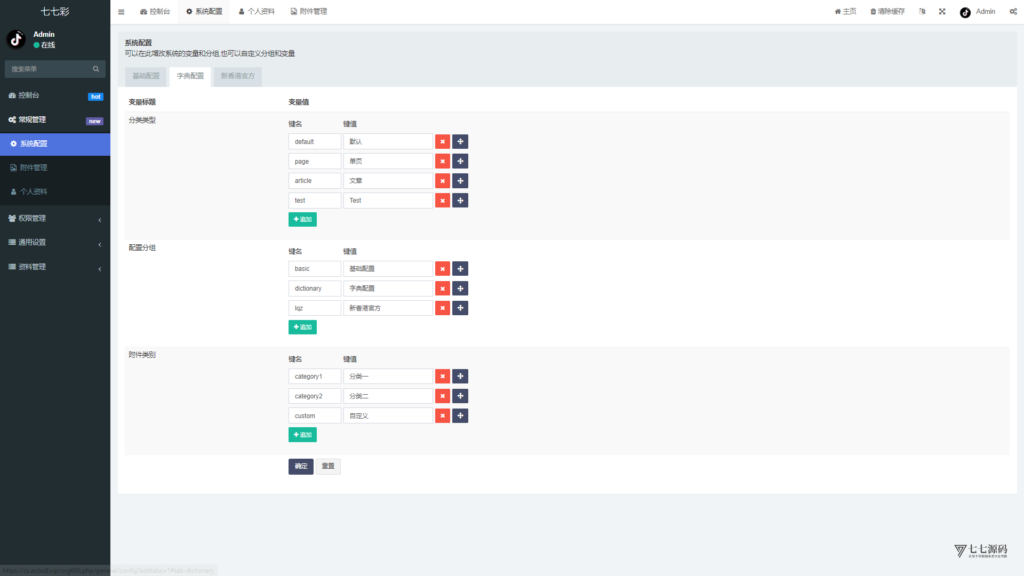Open 附件管理 in the sidebar
1024x576 pixels.
point(34,168)
